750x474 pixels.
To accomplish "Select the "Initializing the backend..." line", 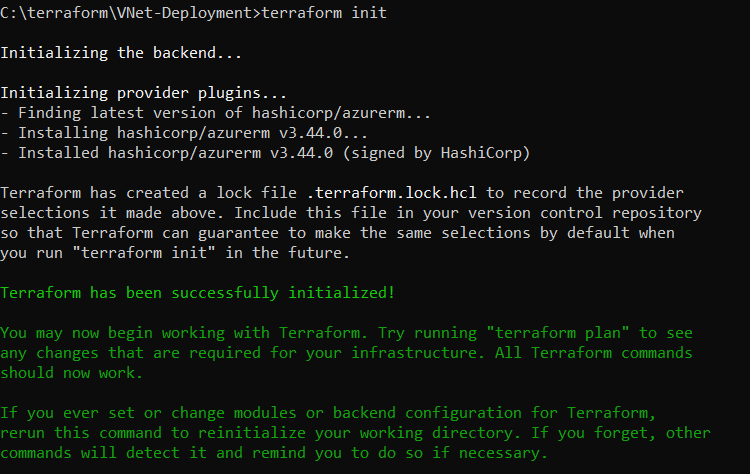I will [121, 53].
